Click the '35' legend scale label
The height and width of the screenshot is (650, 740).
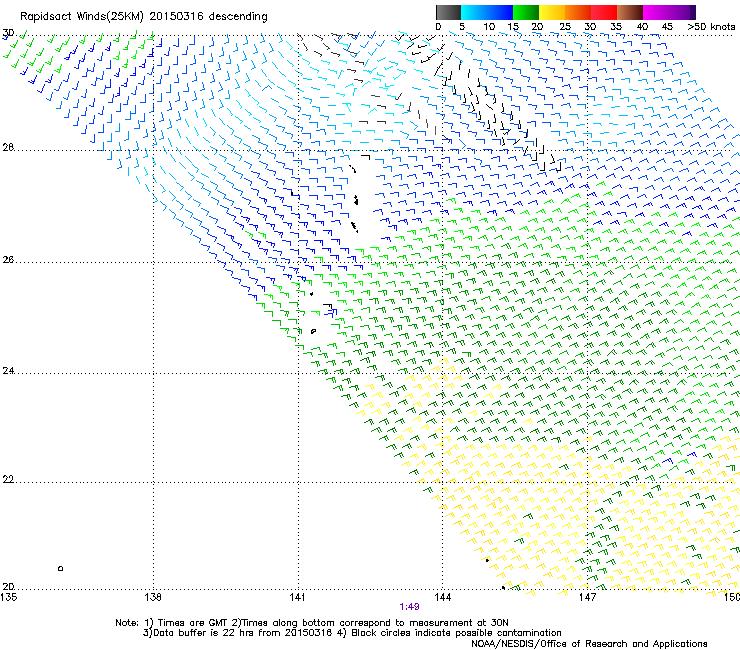click(616, 27)
